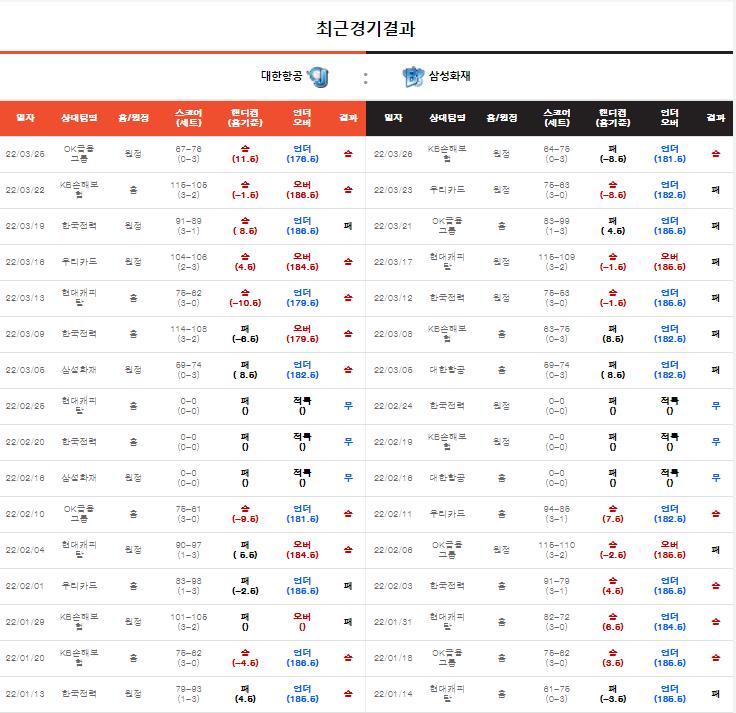736x713 pixels.
Task: Click the 승 (11.5) handicap cell
Action: (245, 154)
